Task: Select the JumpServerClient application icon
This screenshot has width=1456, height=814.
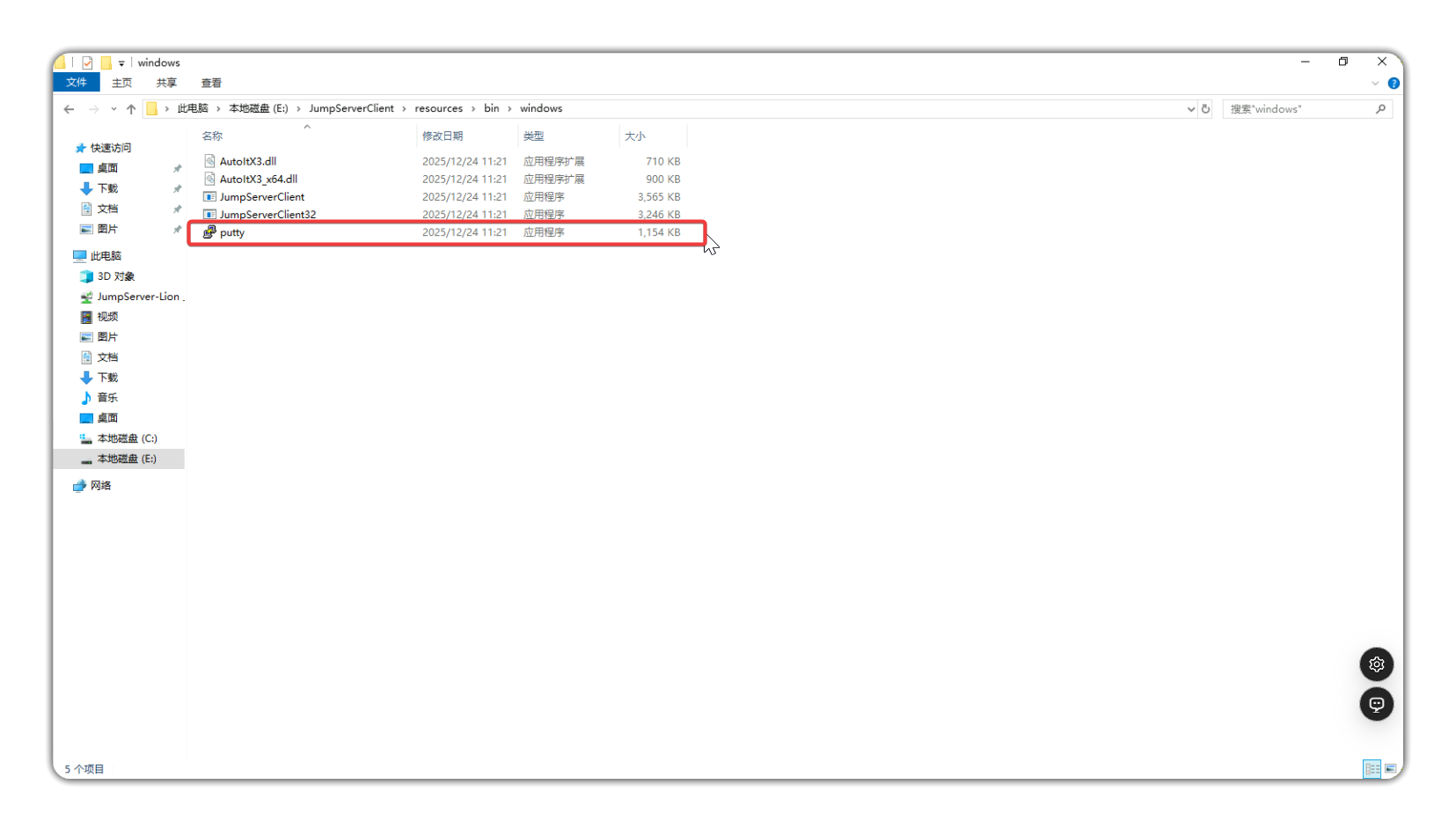Action: (x=209, y=197)
